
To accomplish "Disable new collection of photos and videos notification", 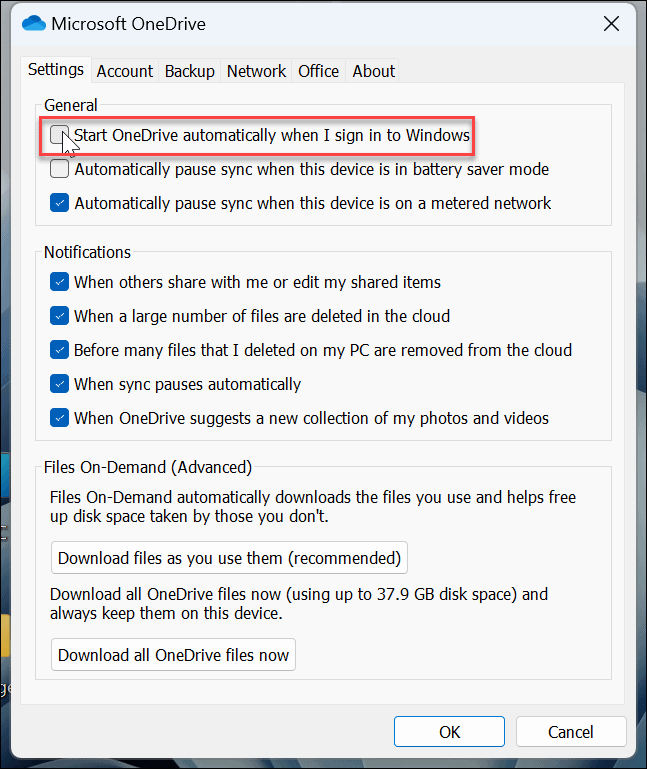I will click(59, 418).
